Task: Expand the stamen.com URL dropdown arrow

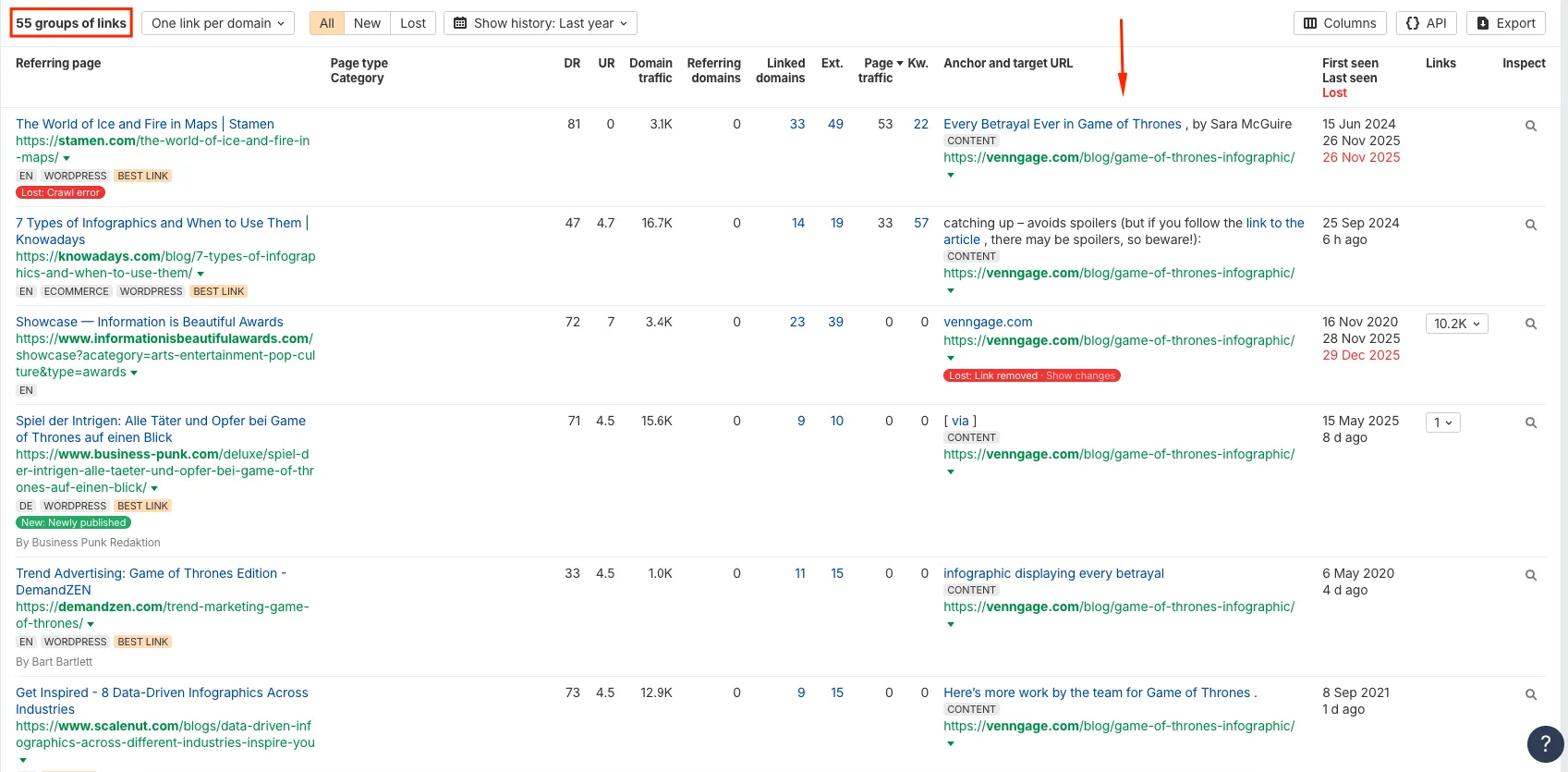Action: [x=67, y=158]
